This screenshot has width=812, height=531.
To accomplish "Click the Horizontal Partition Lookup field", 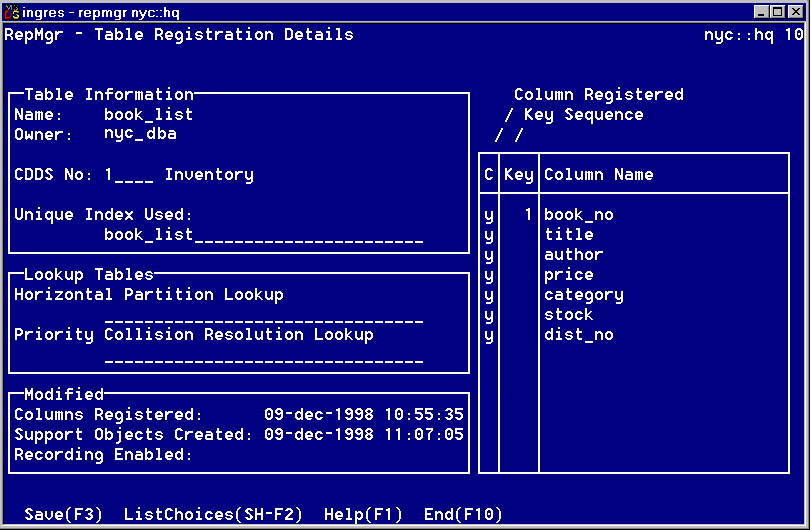I will coord(263,315).
